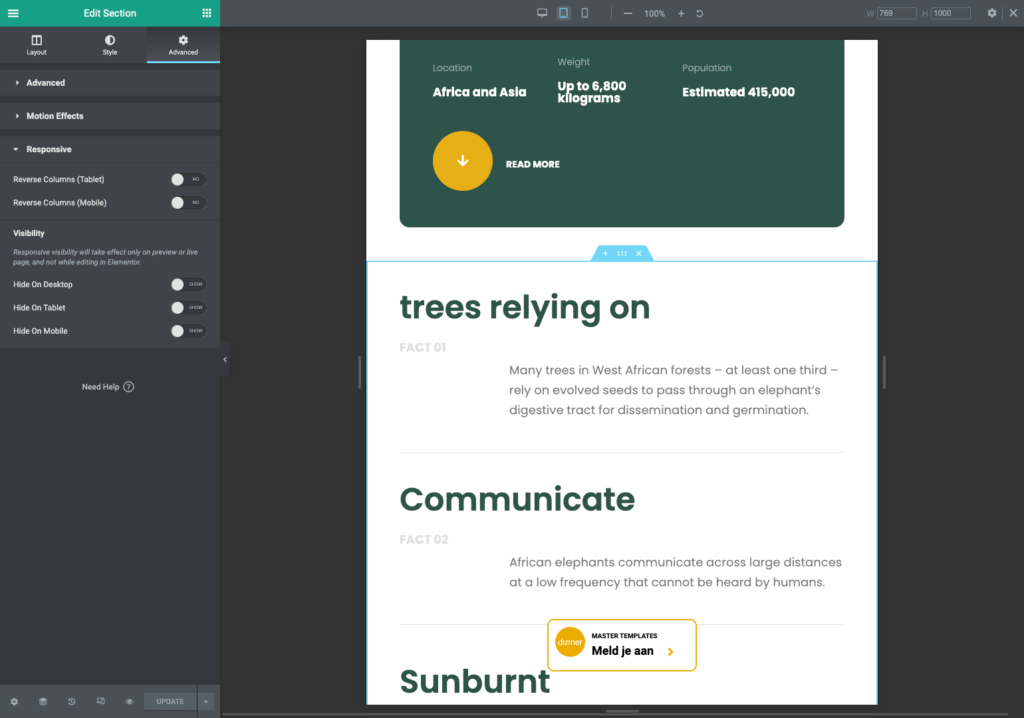Switch to the Style tab
Image resolution: width=1024 pixels, height=718 pixels.
point(110,45)
